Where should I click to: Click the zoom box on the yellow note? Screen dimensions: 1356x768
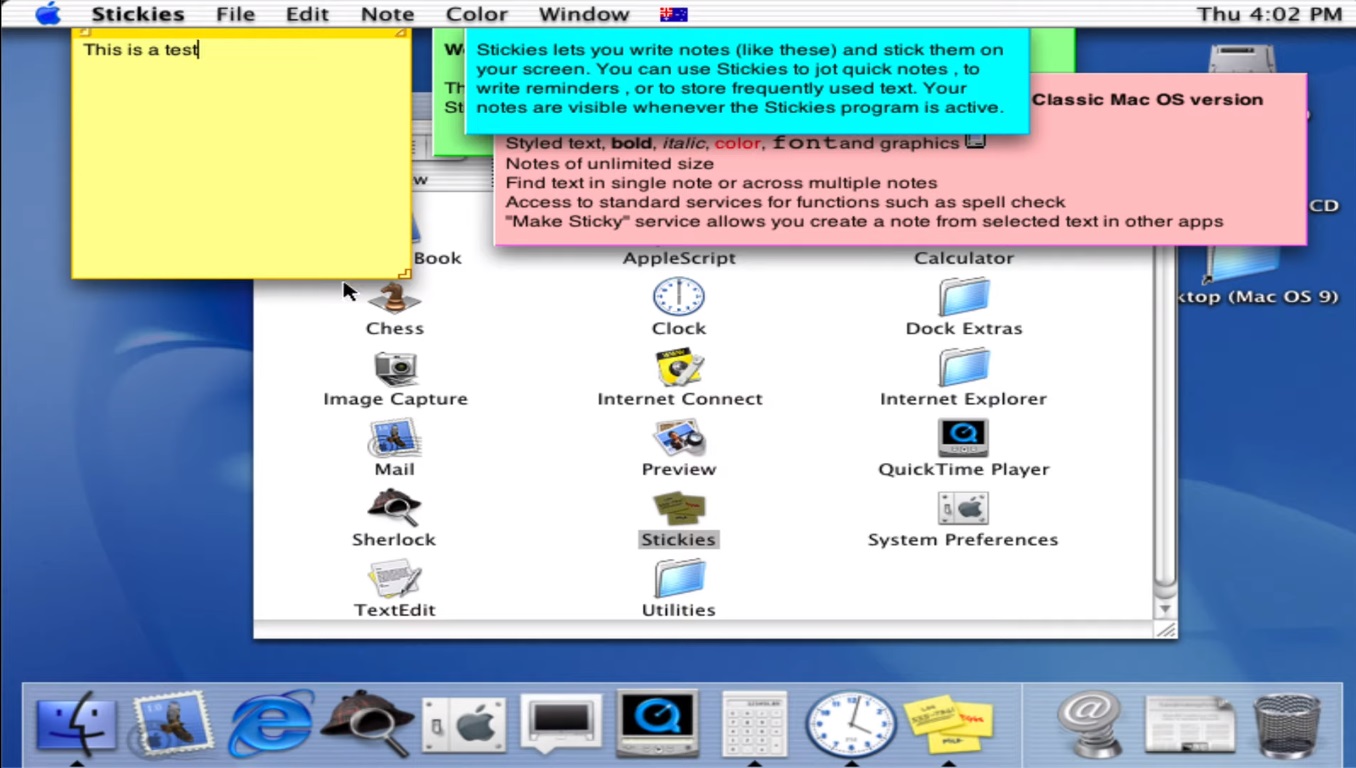pos(402,33)
